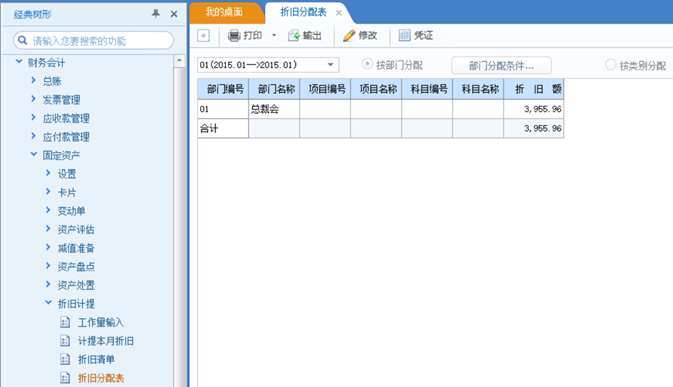Click the 部门名称 column header
Image resolution: width=673 pixels, height=387 pixels.
[274, 89]
